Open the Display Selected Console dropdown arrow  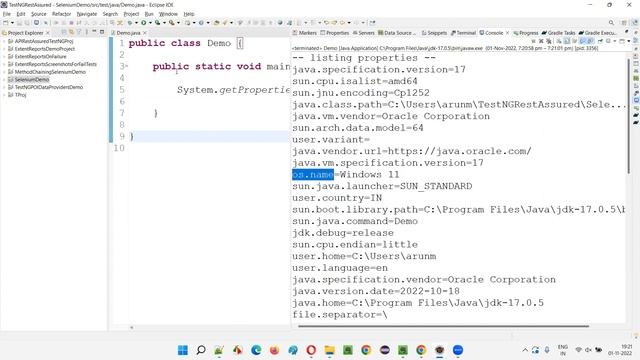[615, 41]
